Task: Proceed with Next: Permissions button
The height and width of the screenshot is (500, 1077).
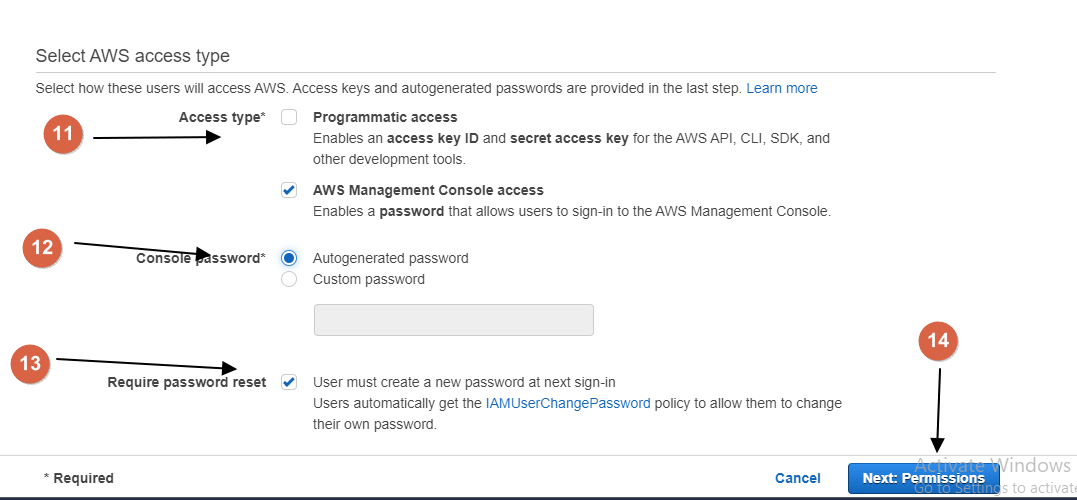Action: [923, 478]
